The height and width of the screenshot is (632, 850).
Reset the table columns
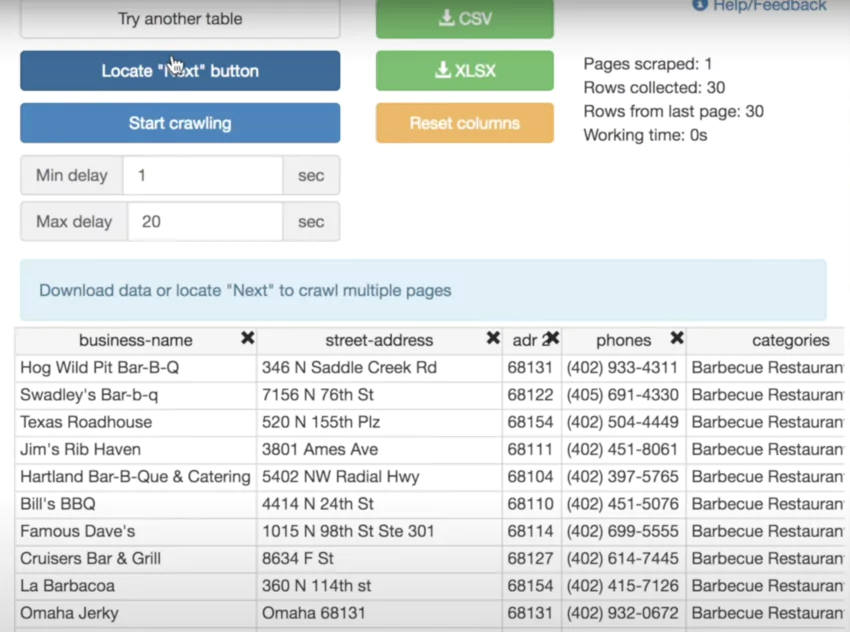click(x=464, y=122)
